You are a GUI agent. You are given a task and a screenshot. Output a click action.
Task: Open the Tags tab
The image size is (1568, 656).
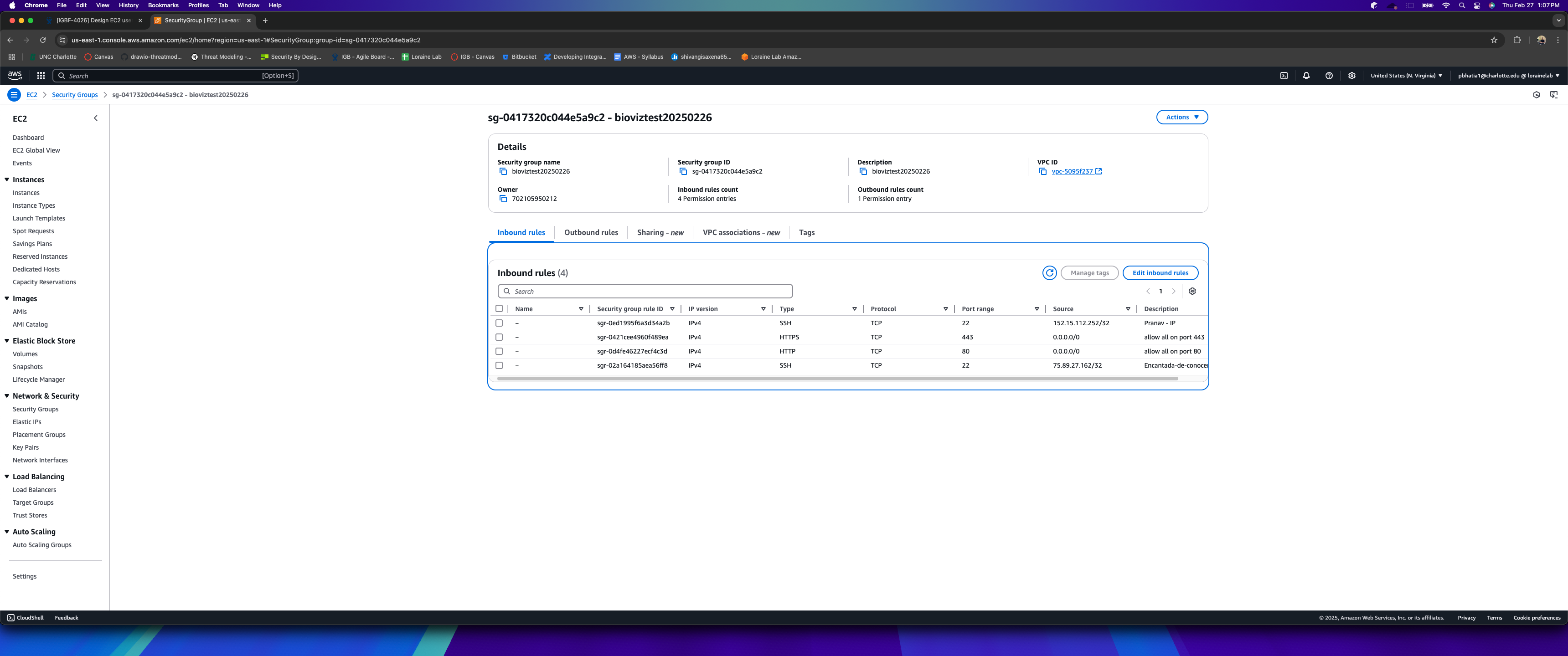806,232
